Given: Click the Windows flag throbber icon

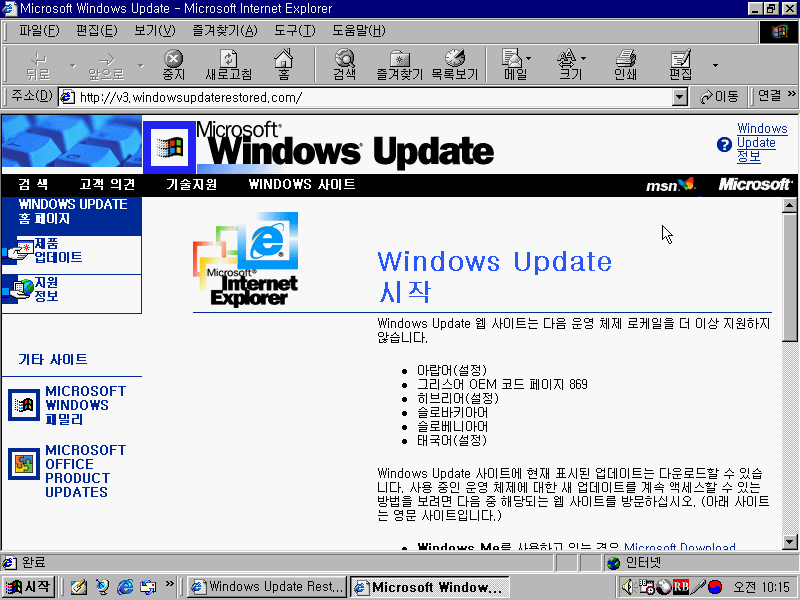Looking at the screenshot, I should (x=779, y=32).
